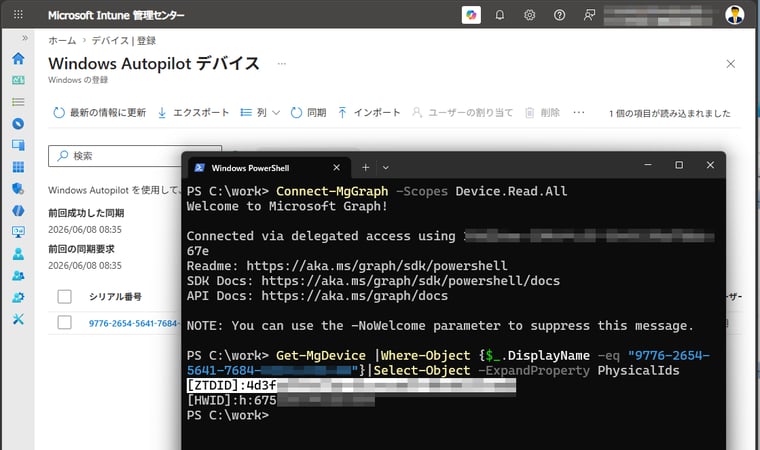
Task: Click 最新の情報に更新 refresh button
Action: point(99,112)
